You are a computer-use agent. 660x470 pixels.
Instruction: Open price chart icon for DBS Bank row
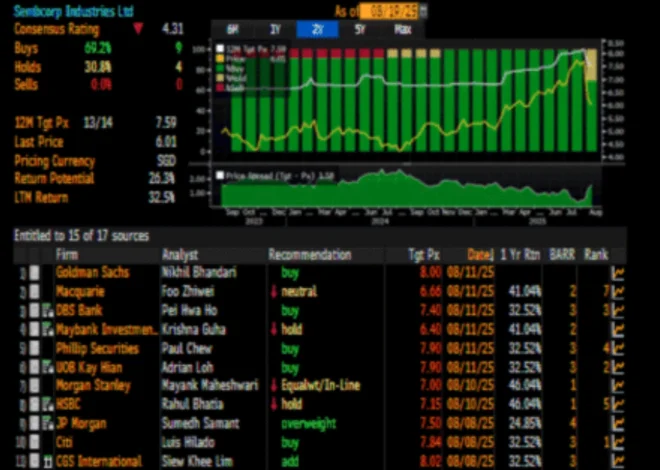(x=617, y=311)
